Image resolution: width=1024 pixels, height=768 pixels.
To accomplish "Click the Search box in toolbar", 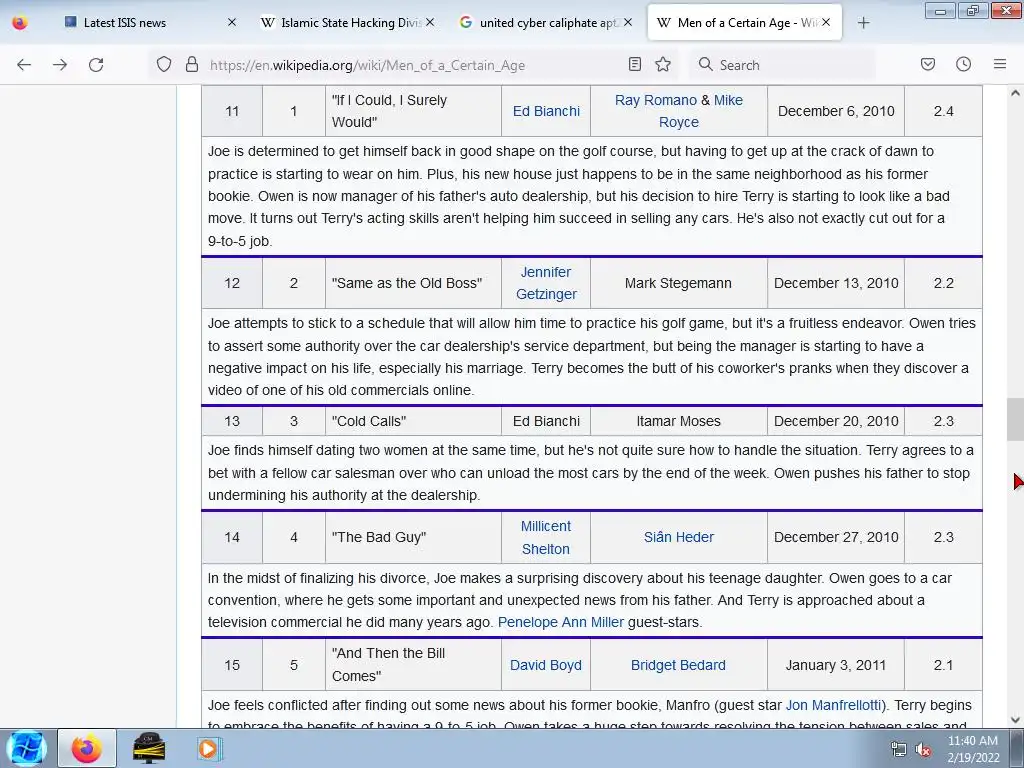I will pos(784,65).
